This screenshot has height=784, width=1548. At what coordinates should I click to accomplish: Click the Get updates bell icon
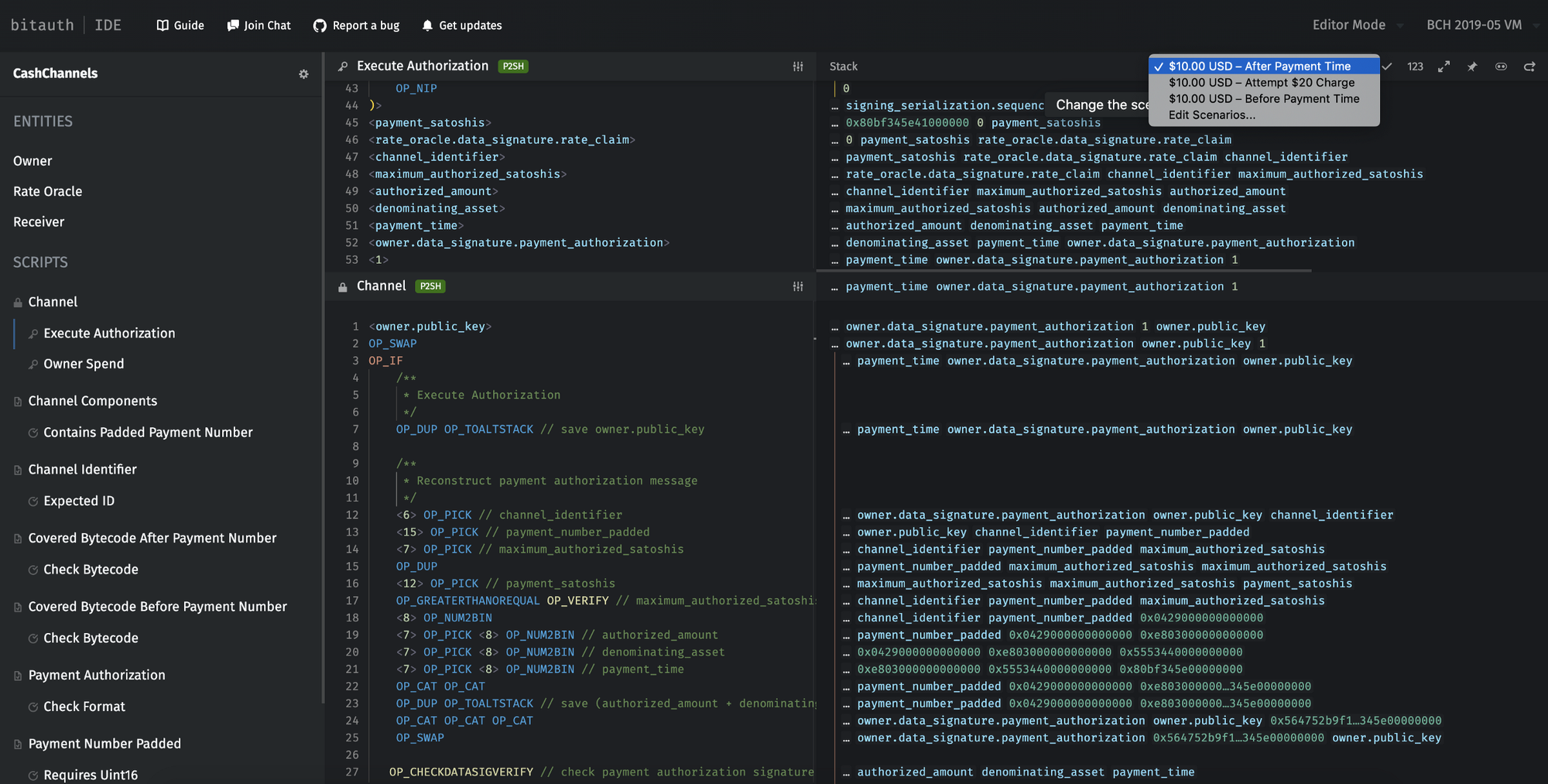pos(427,26)
